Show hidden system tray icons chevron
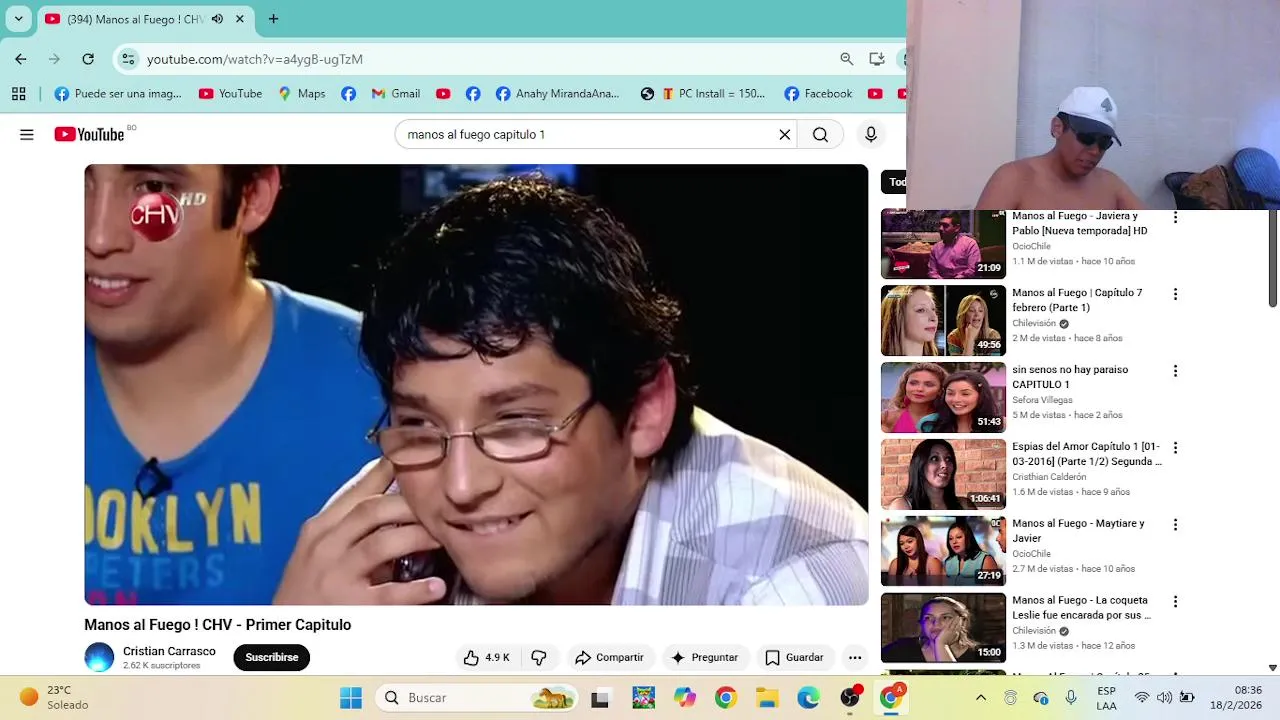Screen dimensions: 1280x720 pos(981,698)
